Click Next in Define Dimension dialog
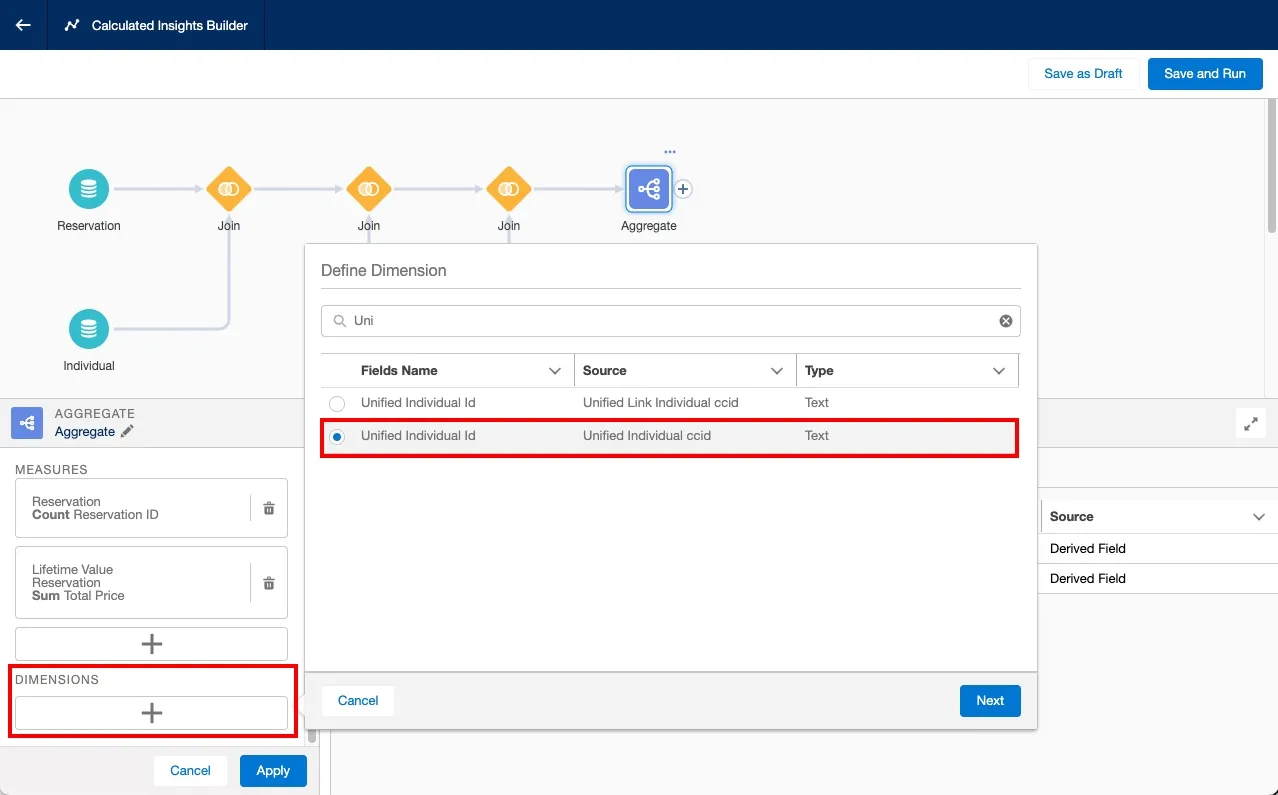Viewport: 1278px width, 795px height. pos(989,701)
